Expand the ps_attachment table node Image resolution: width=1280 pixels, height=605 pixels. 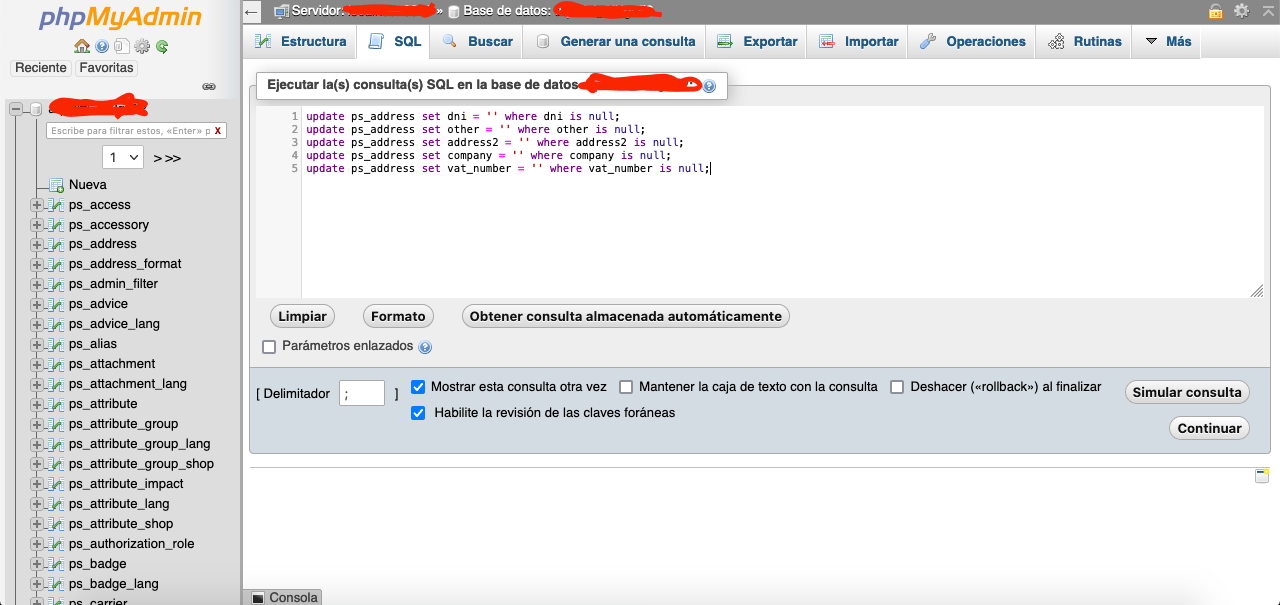[x=37, y=364]
